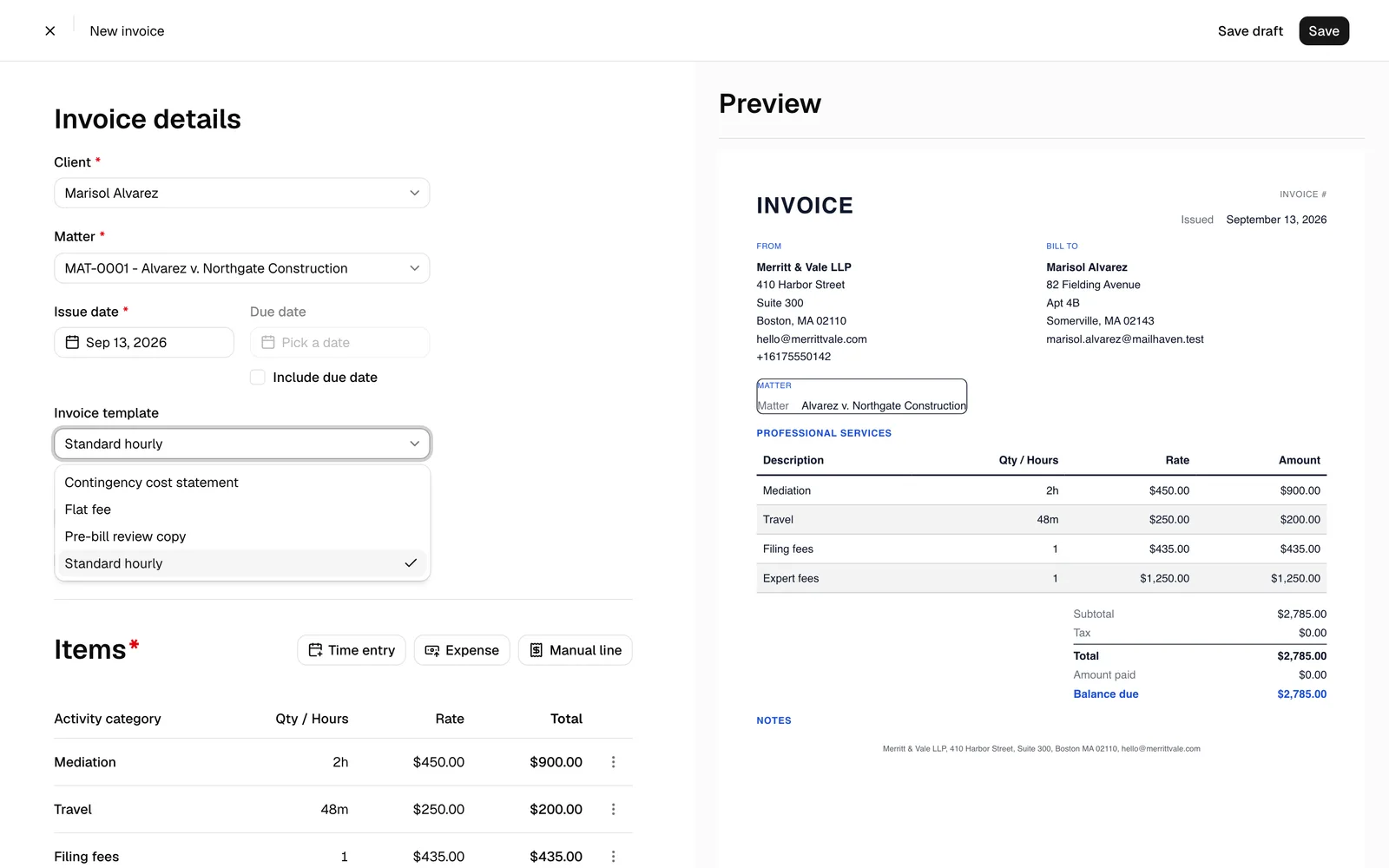Open the Client dropdown showing Marisol Alvarez

coord(242,193)
